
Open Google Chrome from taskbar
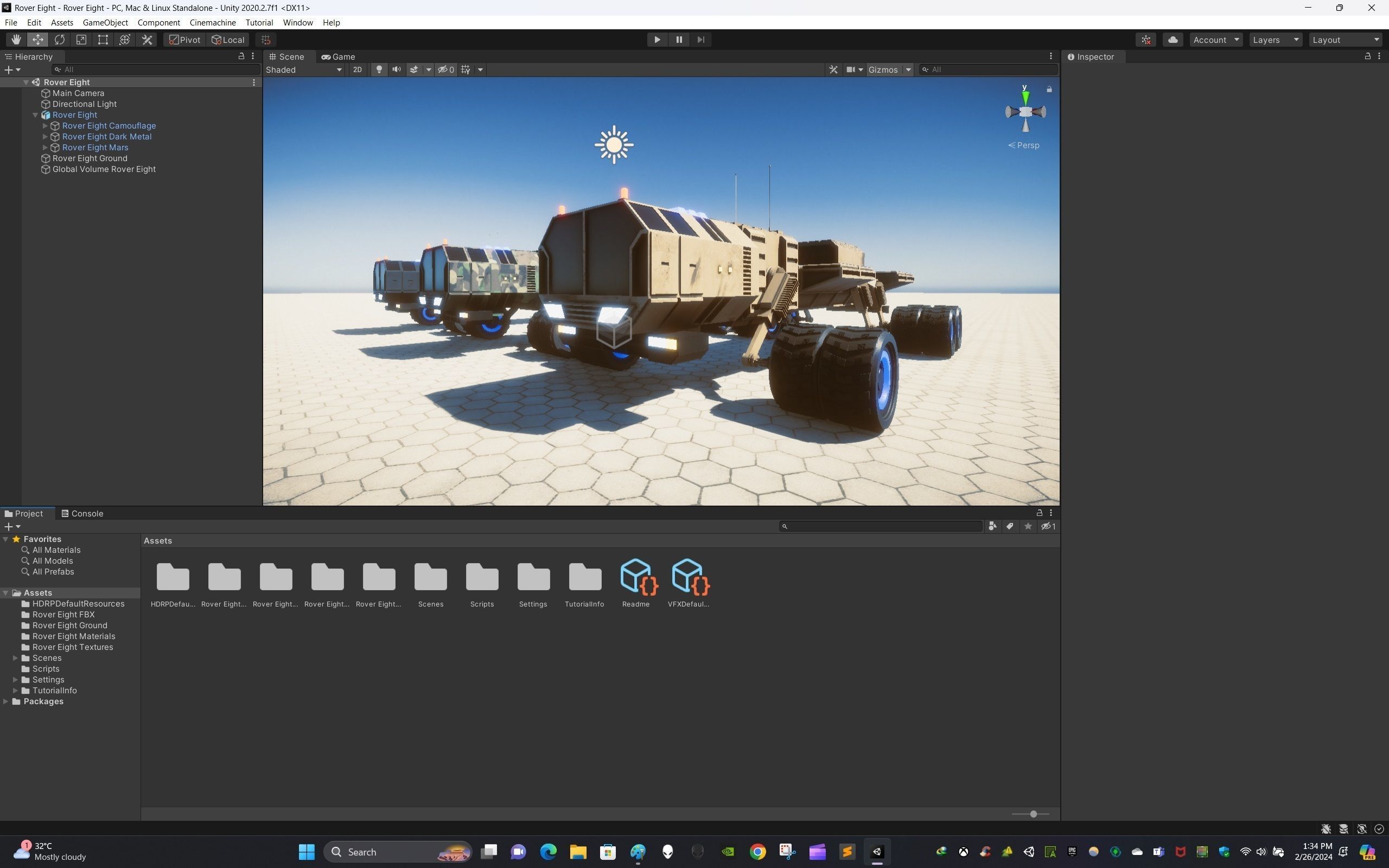point(757,852)
